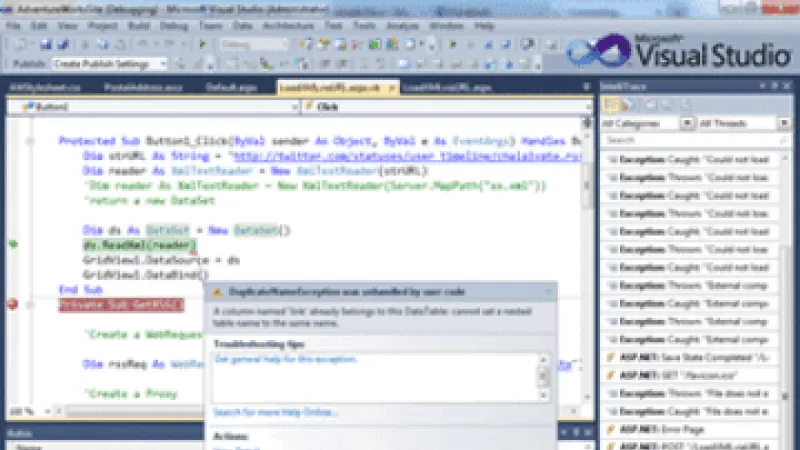Open the Edit menu
This screenshot has width=800, height=450.
tap(39, 26)
